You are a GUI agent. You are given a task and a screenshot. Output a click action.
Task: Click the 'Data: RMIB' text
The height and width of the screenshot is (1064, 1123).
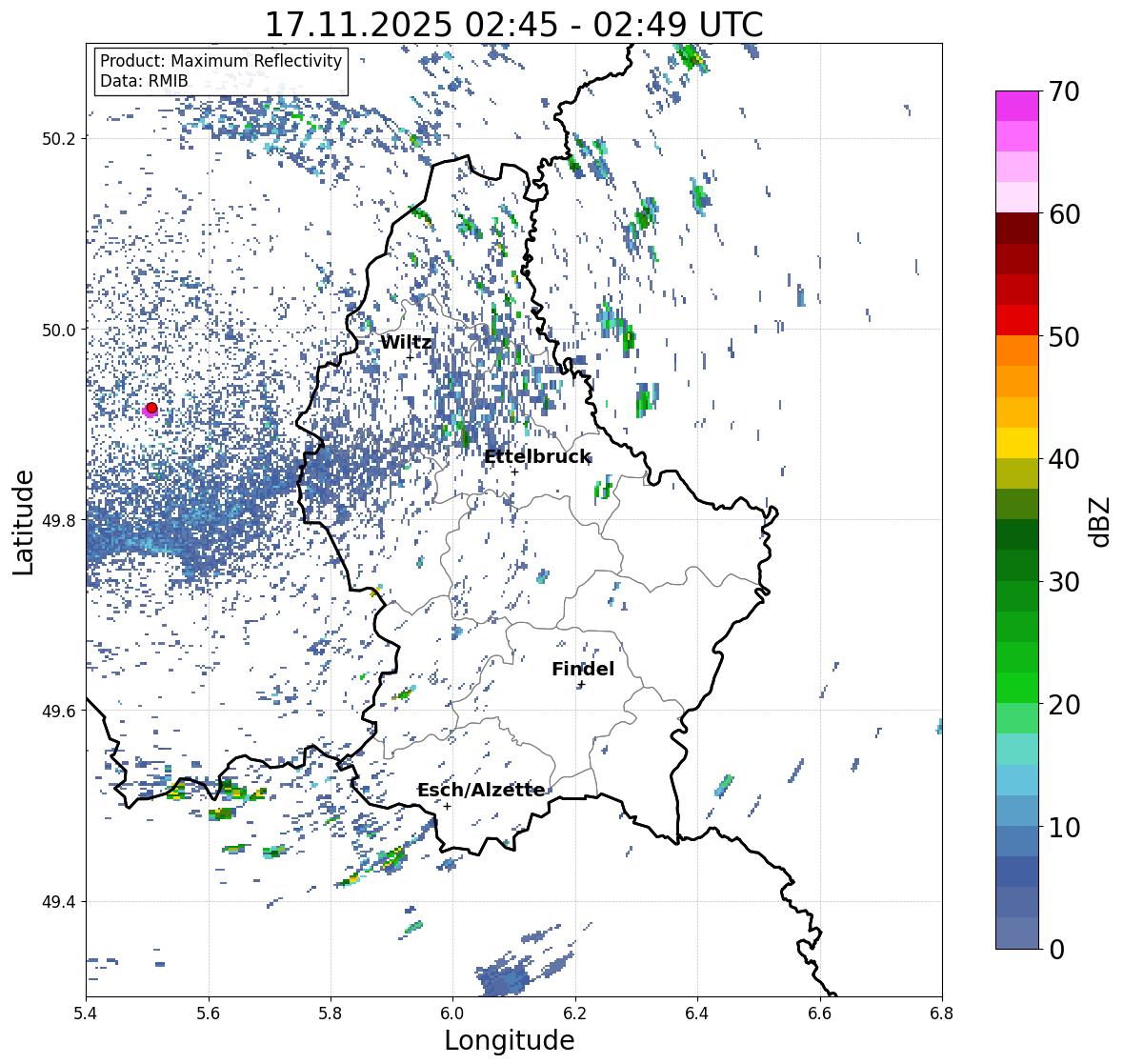144,81
